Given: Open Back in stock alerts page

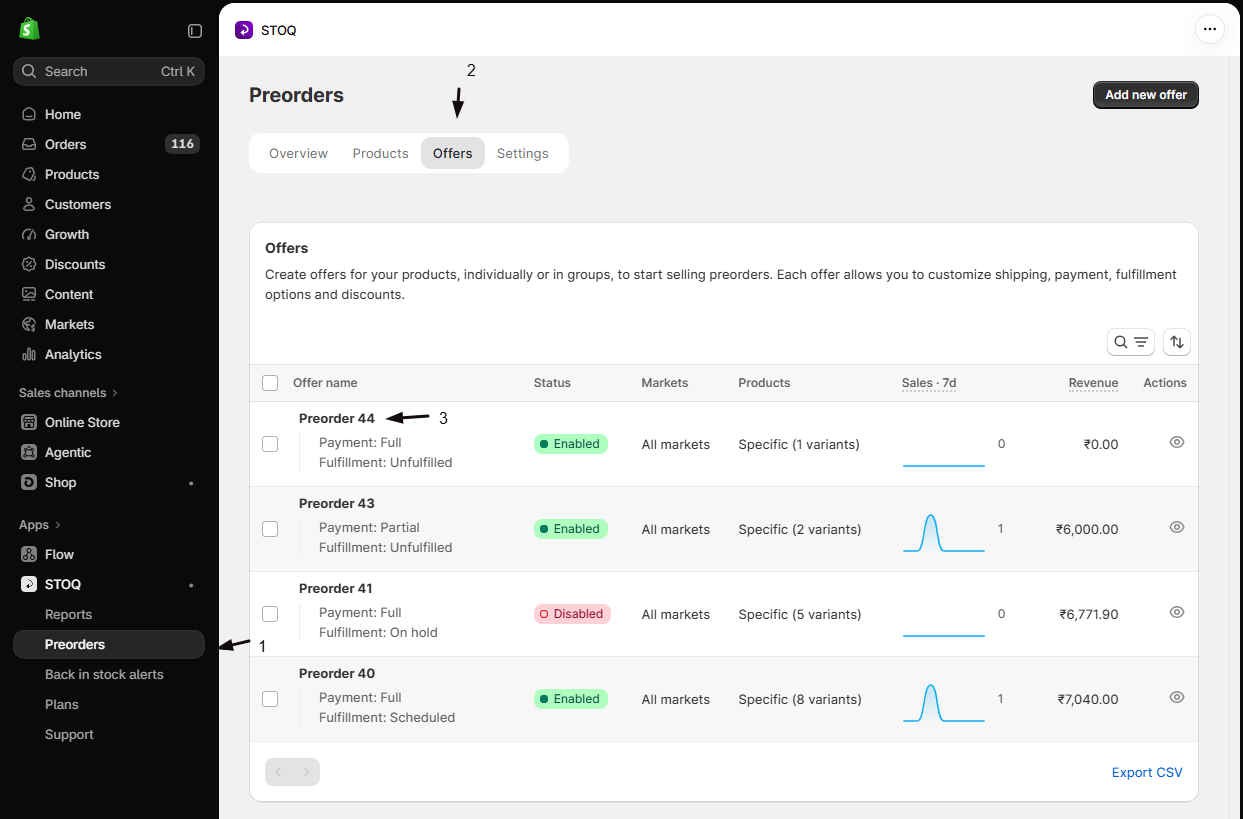Looking at the screenshot, I should tap(104, 674).
